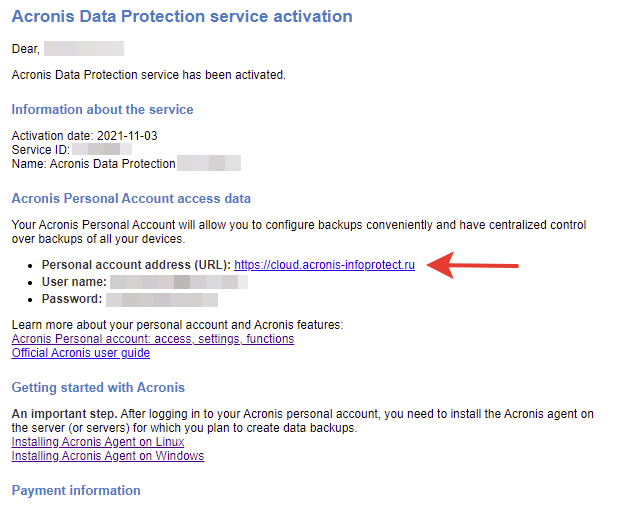Viewport: 622px width, 508px height.
Task: Click the Payment information heading
Action: 76,491
